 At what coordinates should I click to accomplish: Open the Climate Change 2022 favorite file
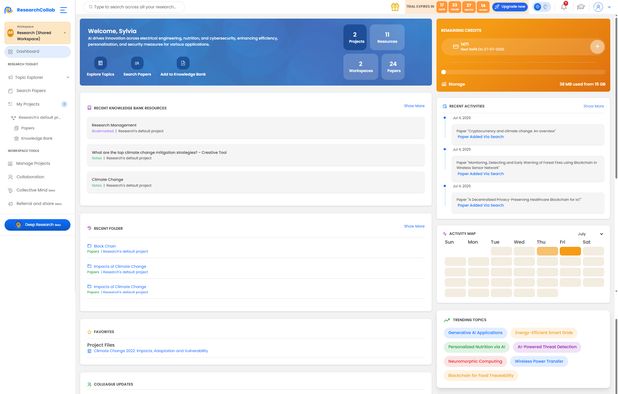[x=151, y=351]
